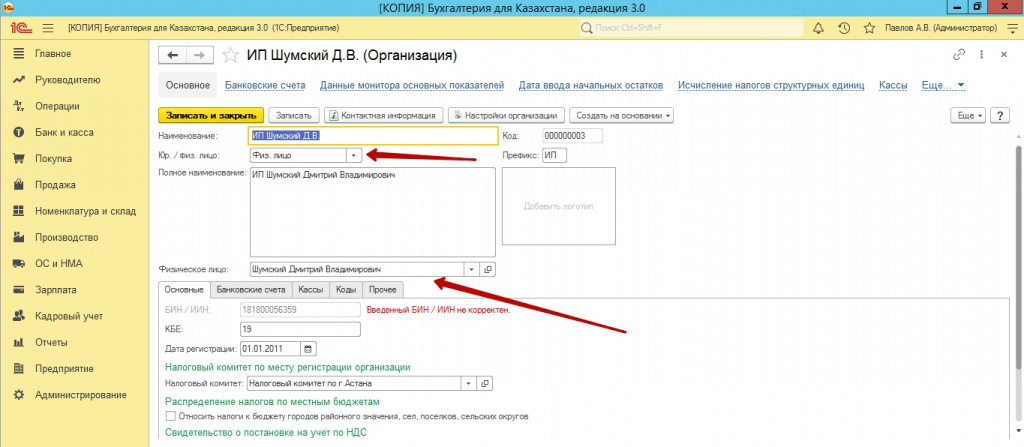Image resolution: width=1024 pixels, height=447 pixels.
Task: Switch to the Коды tab
Action: click(x=346, y=289)
